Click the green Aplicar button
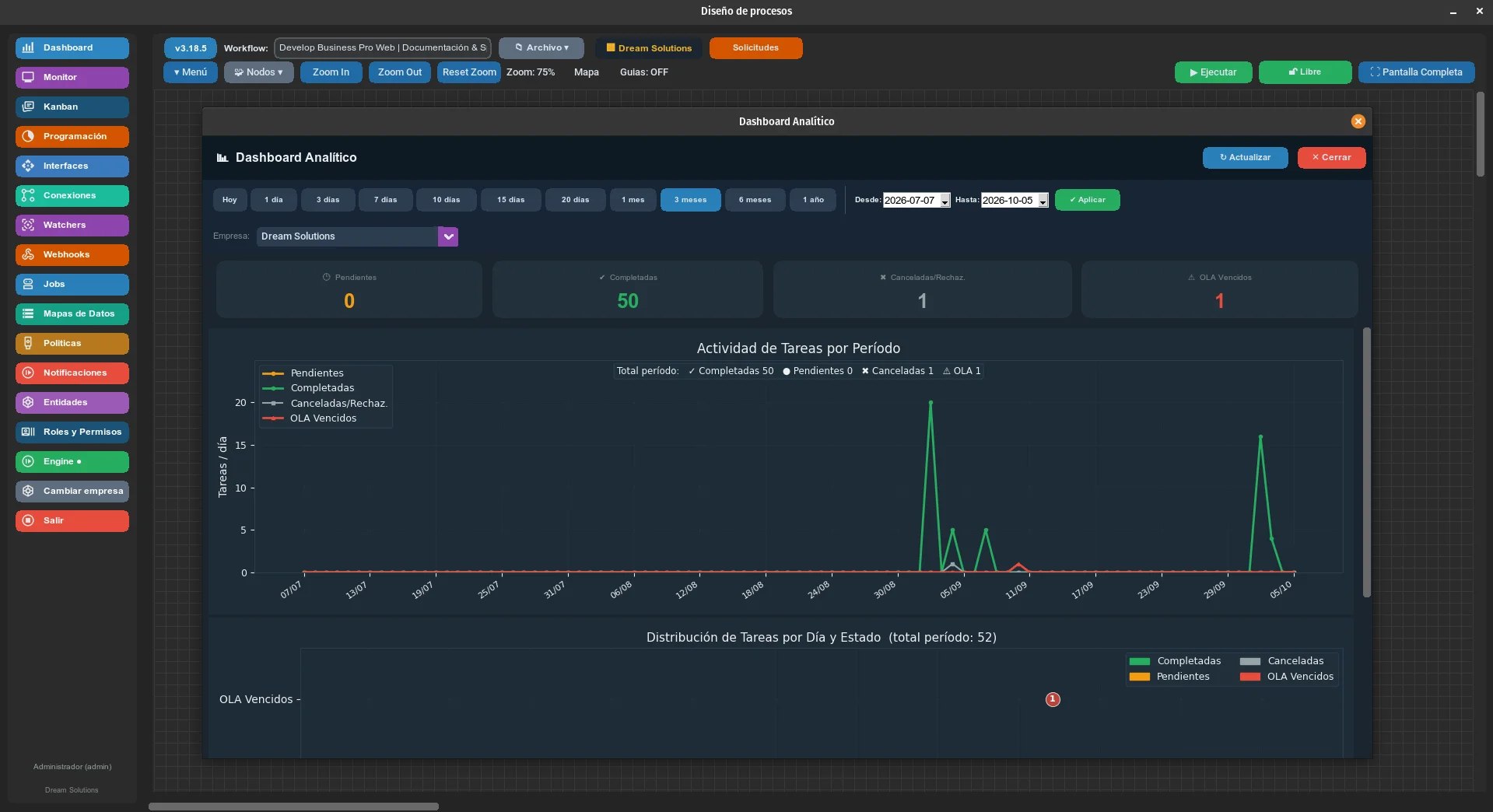The height and width of the screenshot is (812, 1493). click(1087, 200)
